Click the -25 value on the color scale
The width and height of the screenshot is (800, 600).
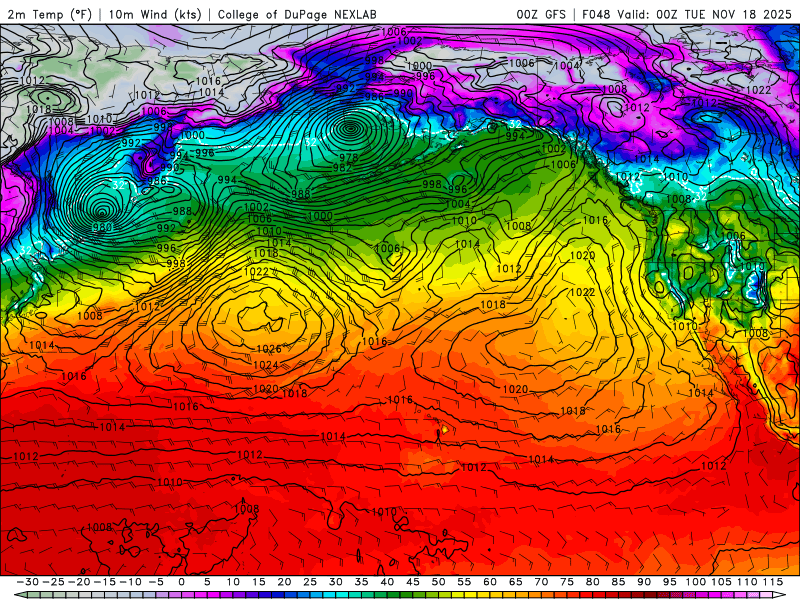pyautogui.click(x=54, y=582)
